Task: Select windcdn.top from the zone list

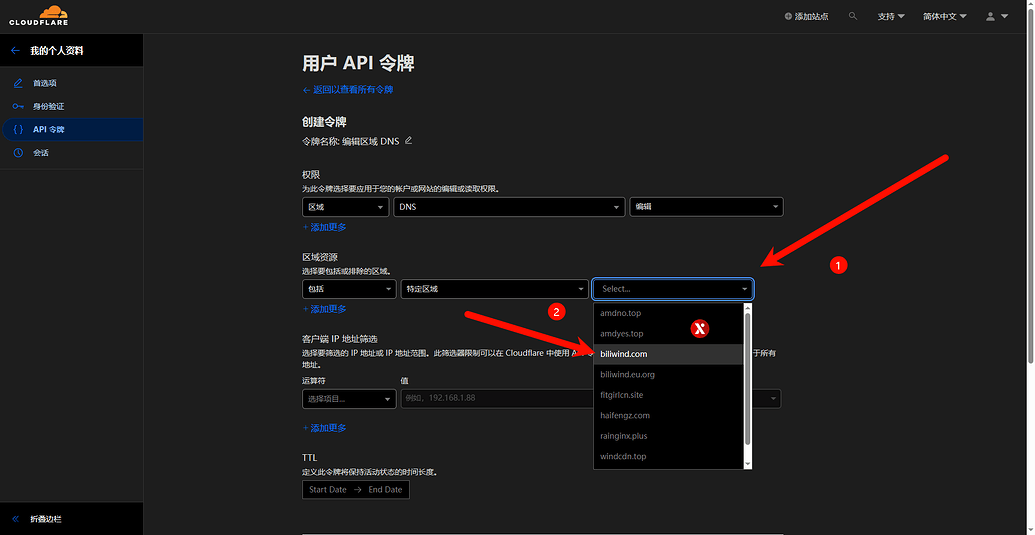Action: 668,456
